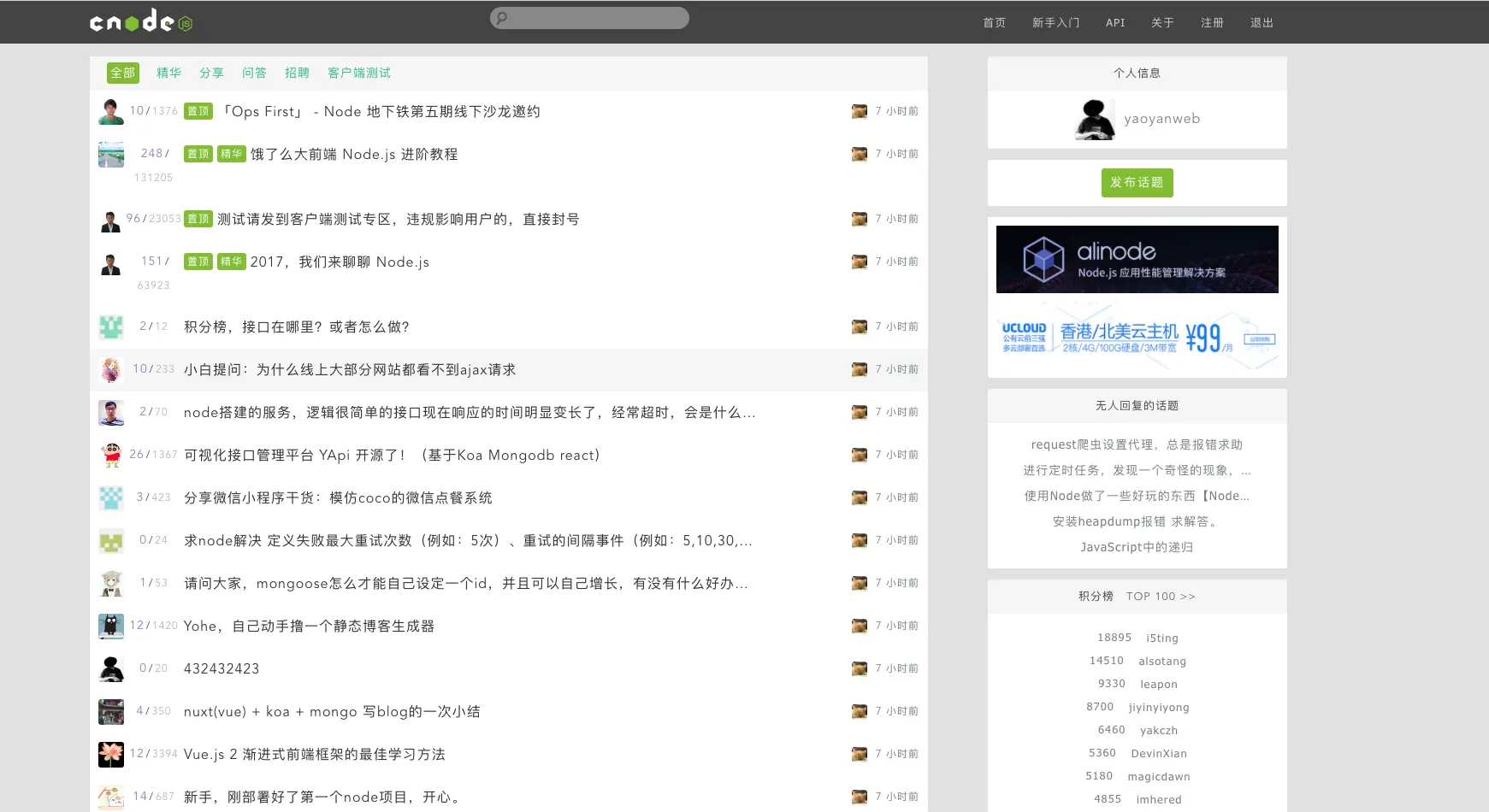
Task: Open the TOP 100 >> leaderboard link
Action: click(1160, 596)
